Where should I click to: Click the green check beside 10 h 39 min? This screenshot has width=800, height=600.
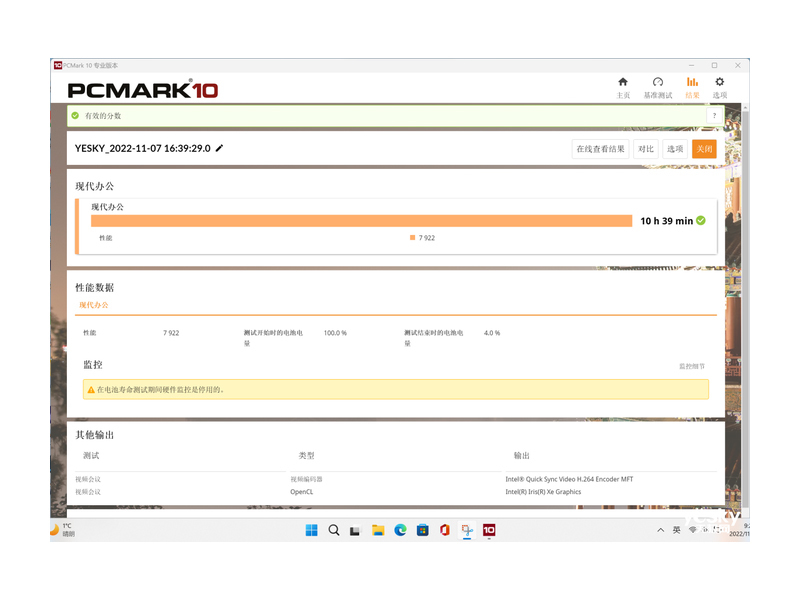pyautogui.click(x=701, y=220)
